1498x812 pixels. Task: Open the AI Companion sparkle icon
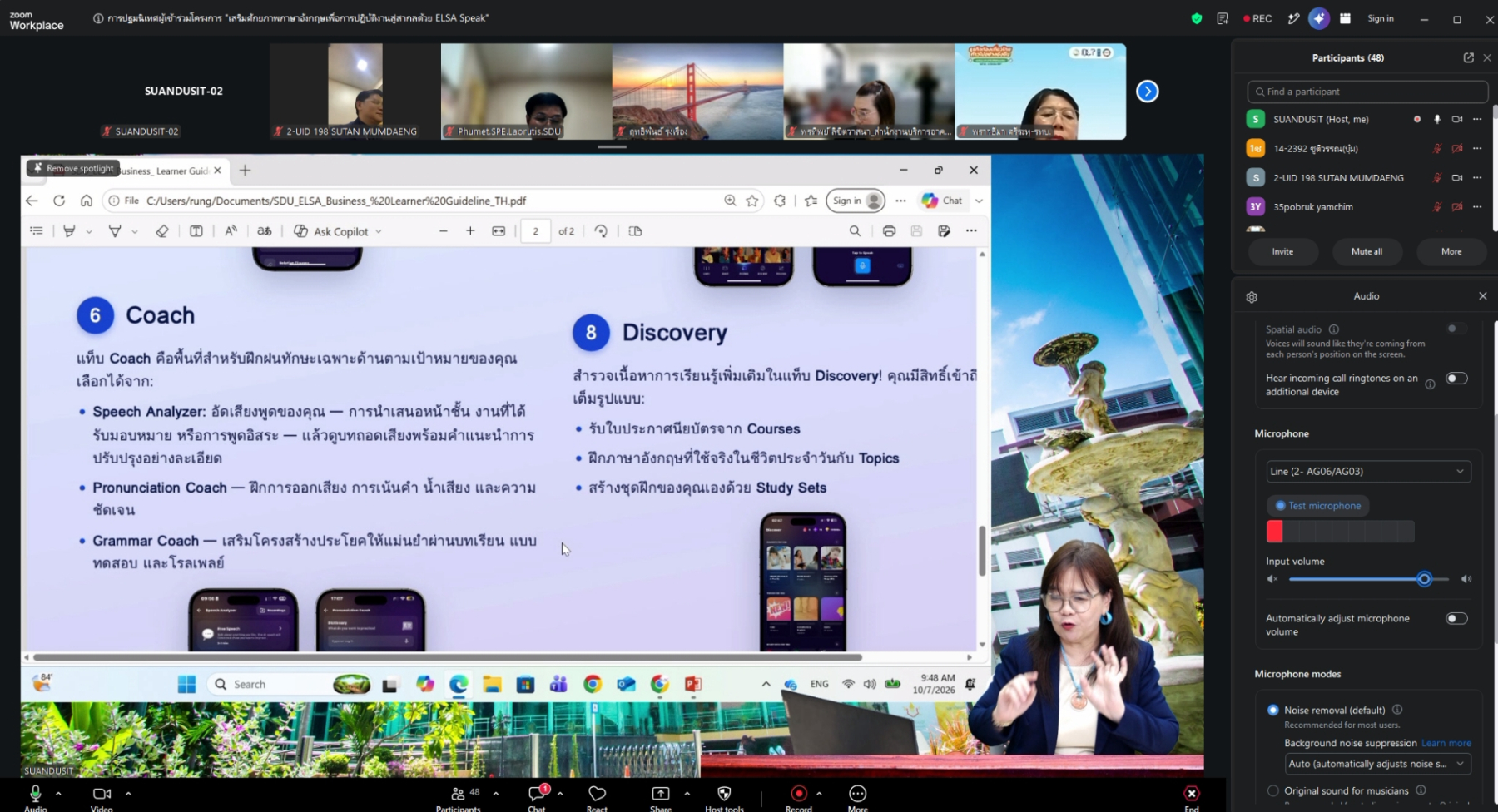coord(1319,18)
